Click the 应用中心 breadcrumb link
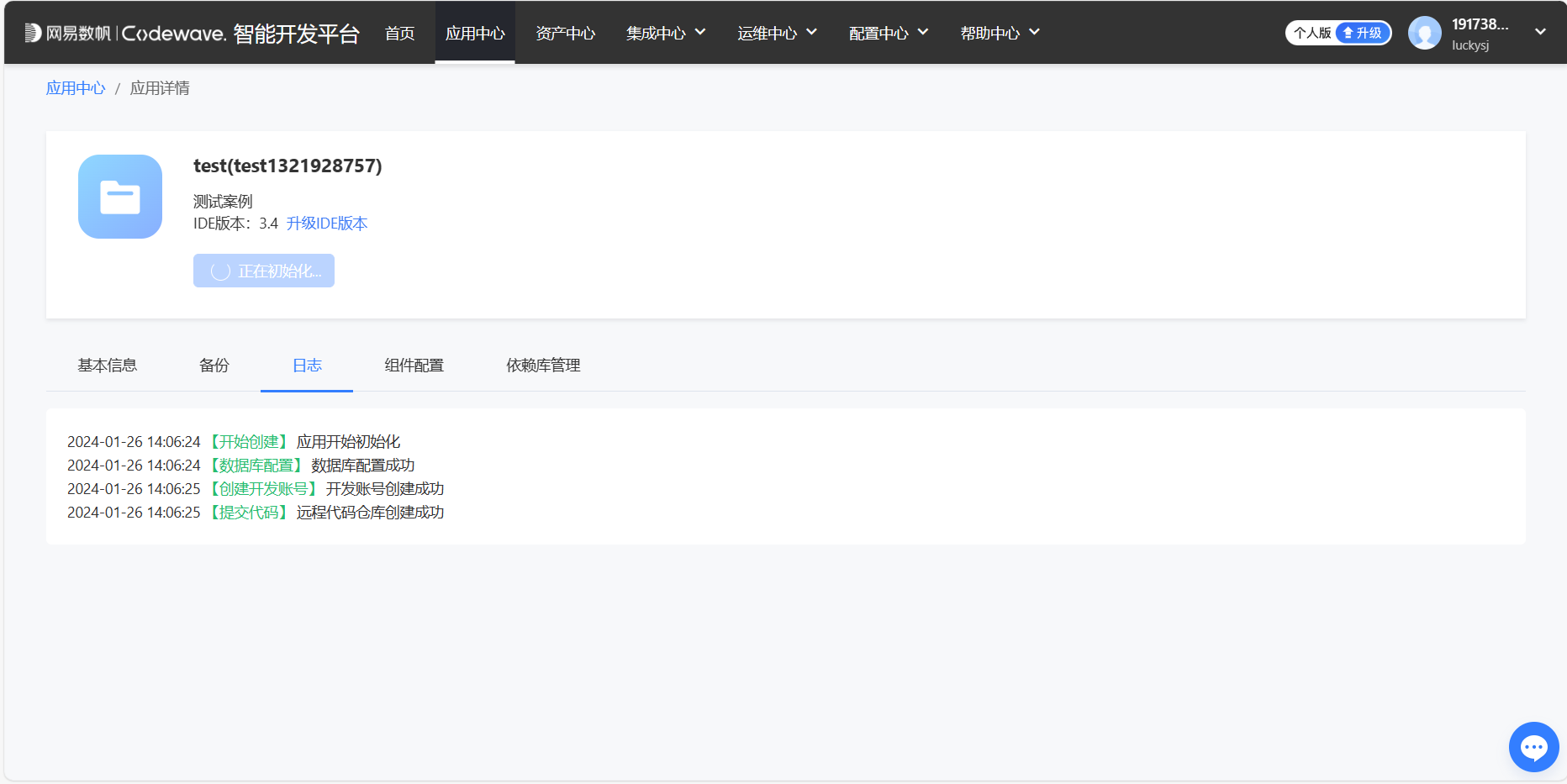This screenshot has width=1567, height=784. click(x=75, y=87)
